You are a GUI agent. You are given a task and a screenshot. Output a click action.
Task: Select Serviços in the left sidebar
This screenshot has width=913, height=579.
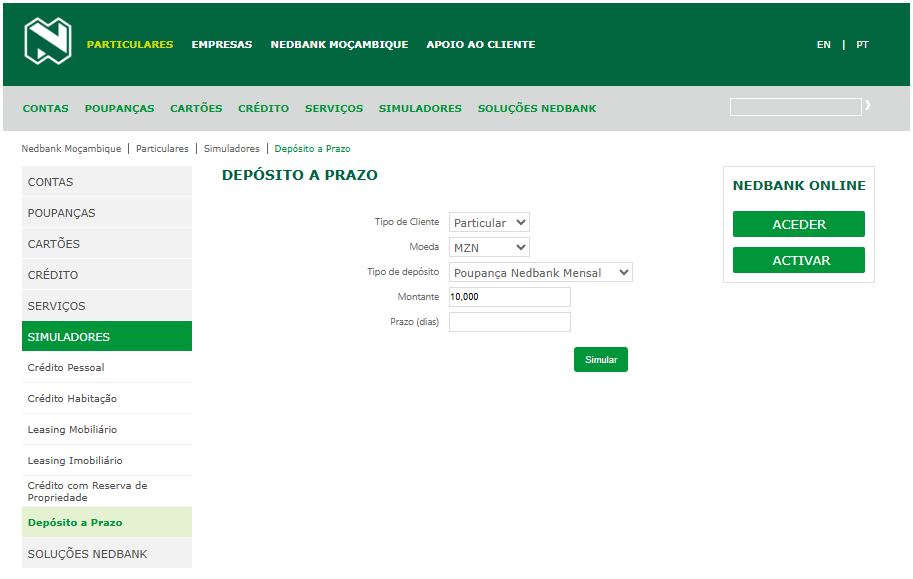pyautogui.click(x=107, y=305)
